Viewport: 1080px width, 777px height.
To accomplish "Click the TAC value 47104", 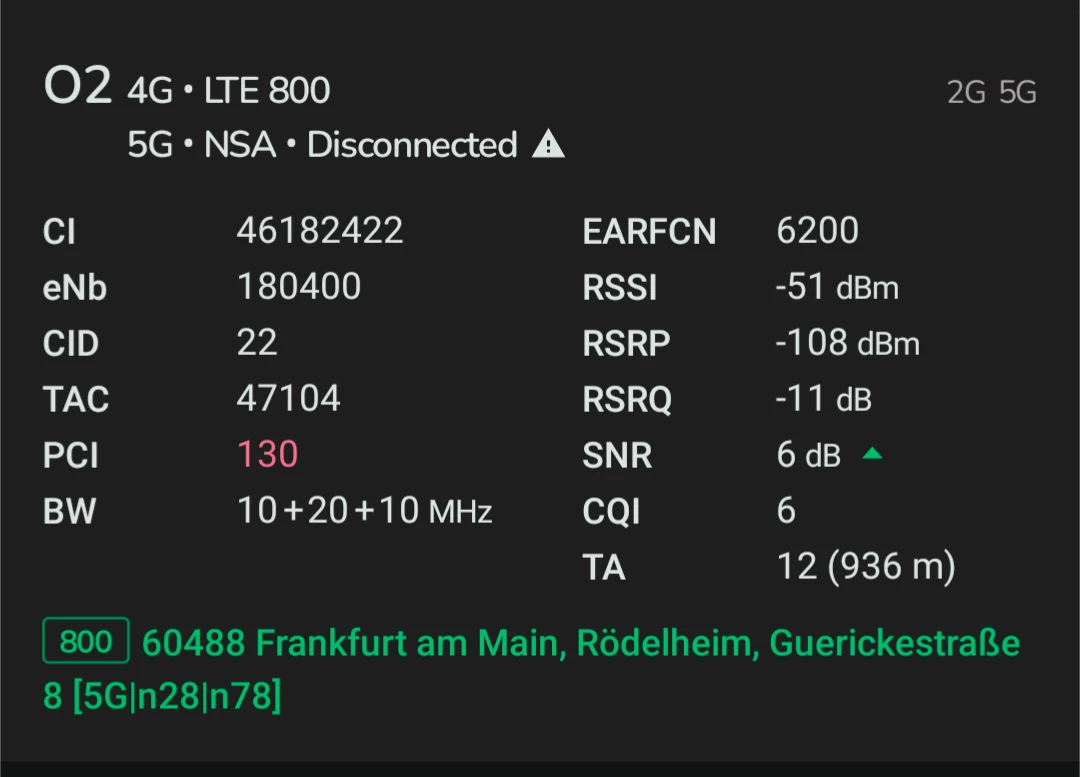I will [x=289, y=399].
